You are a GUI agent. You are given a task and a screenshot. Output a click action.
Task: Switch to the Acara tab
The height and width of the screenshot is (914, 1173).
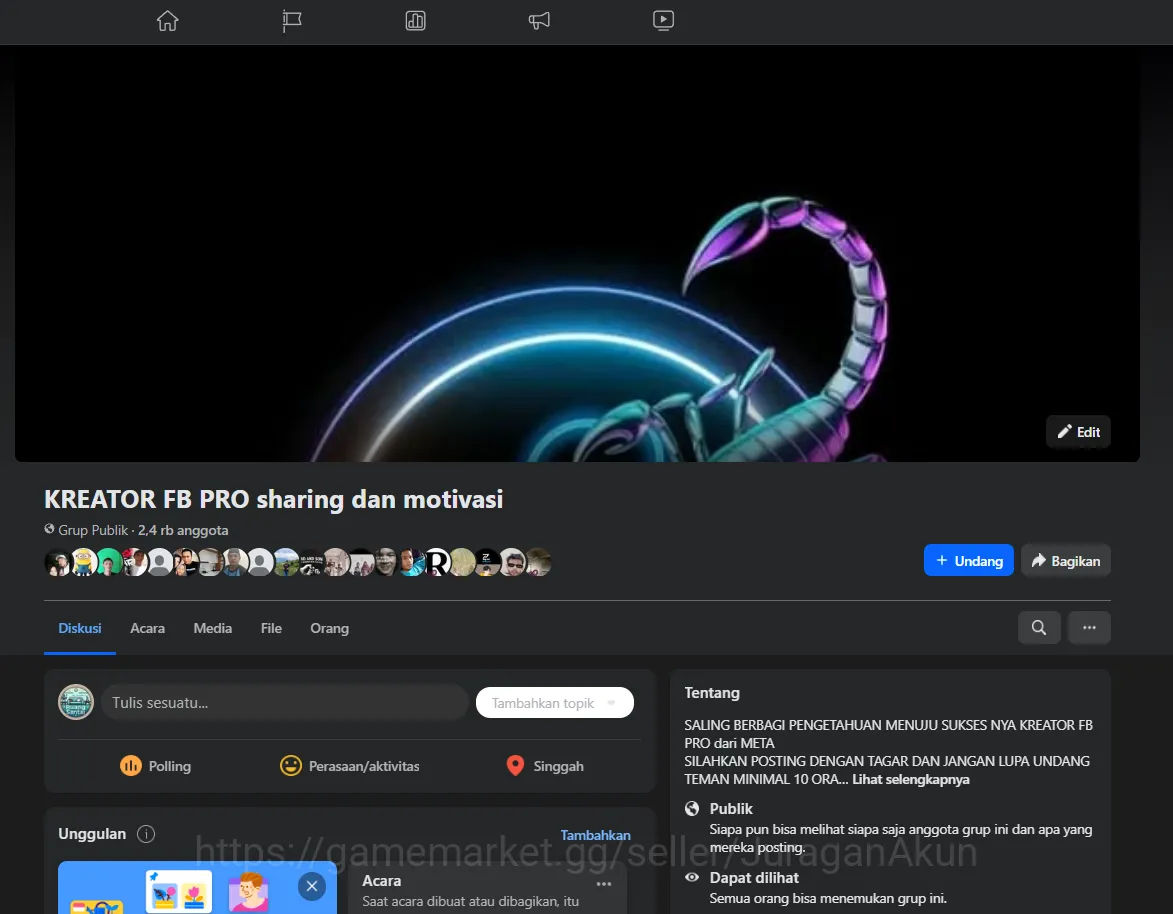[x=147, y=628]
